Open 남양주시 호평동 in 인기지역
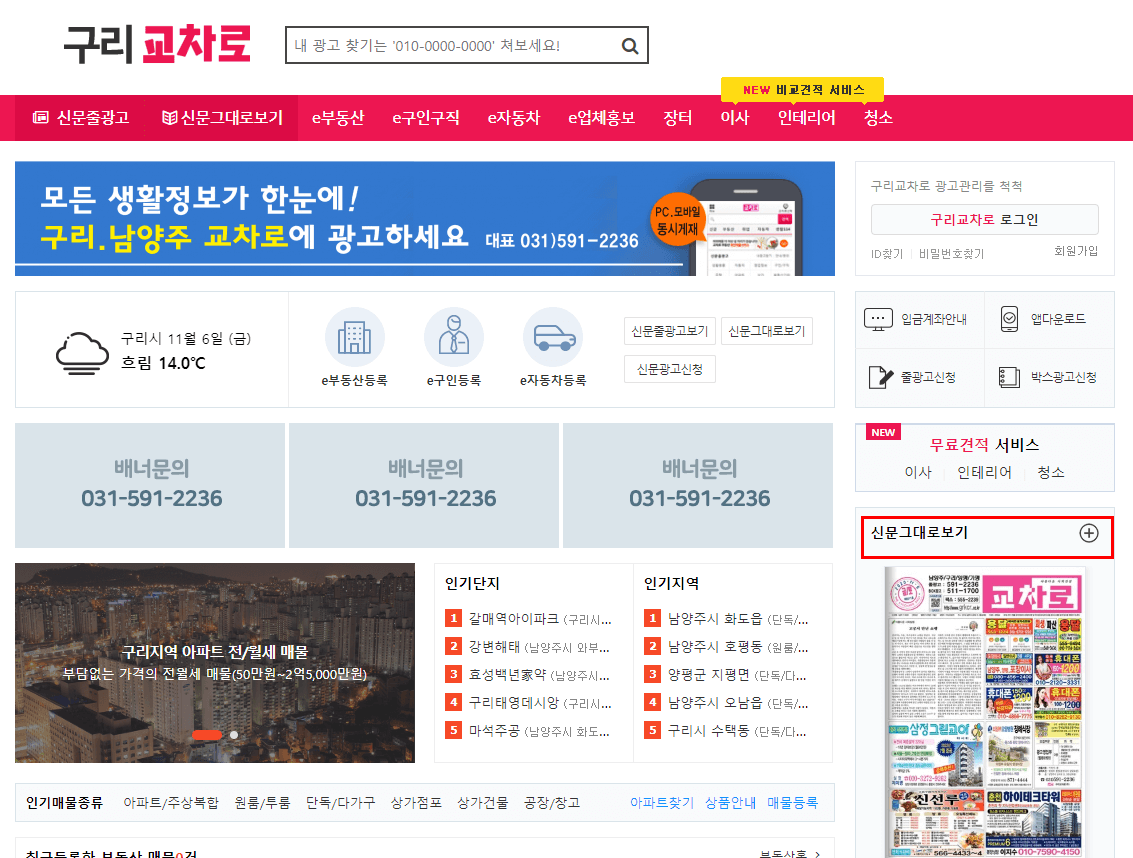Viewport: 1133px width, 858px height. (x=738, y=647)
